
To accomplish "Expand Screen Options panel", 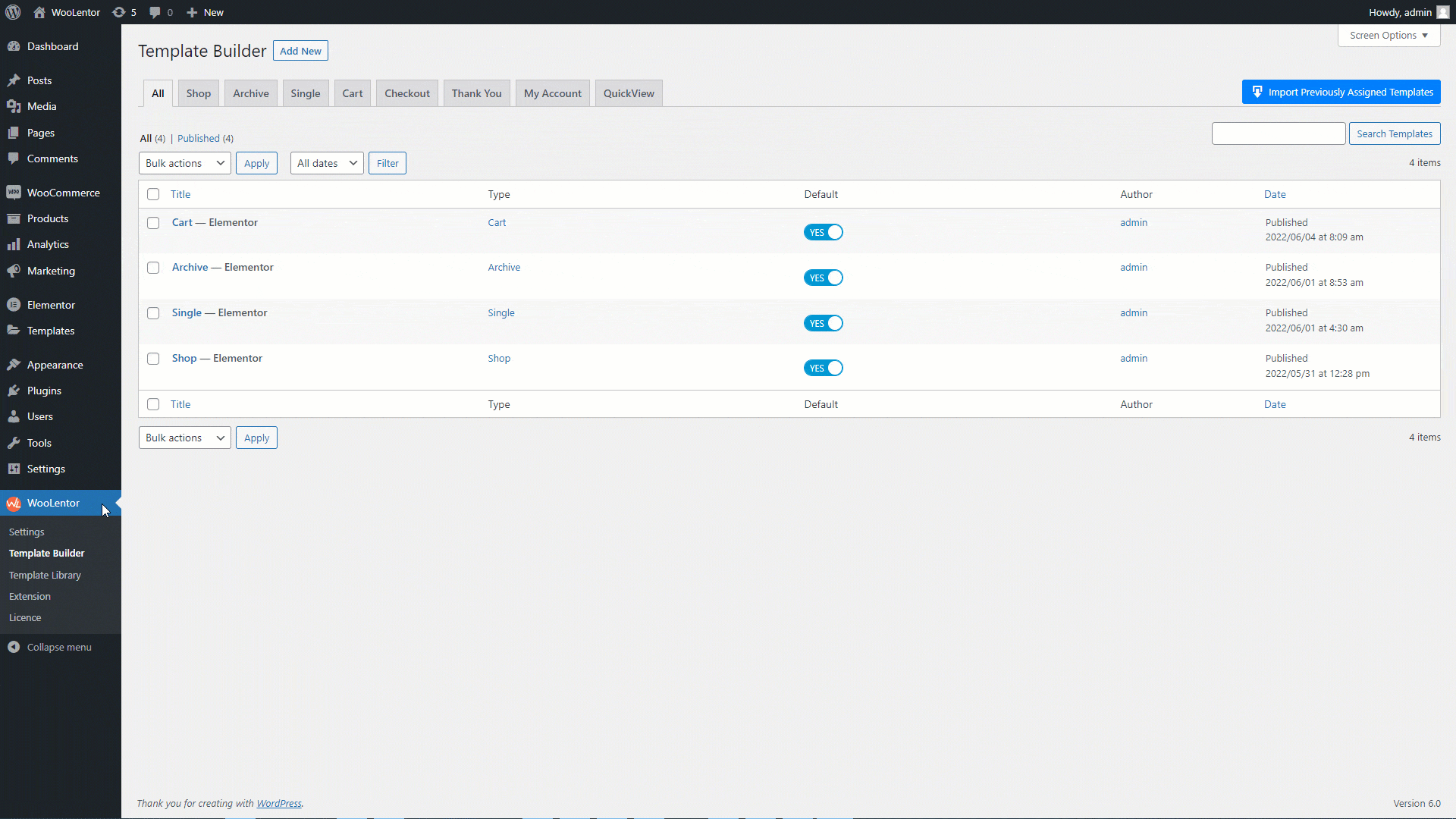I will tap(1389, 36).
